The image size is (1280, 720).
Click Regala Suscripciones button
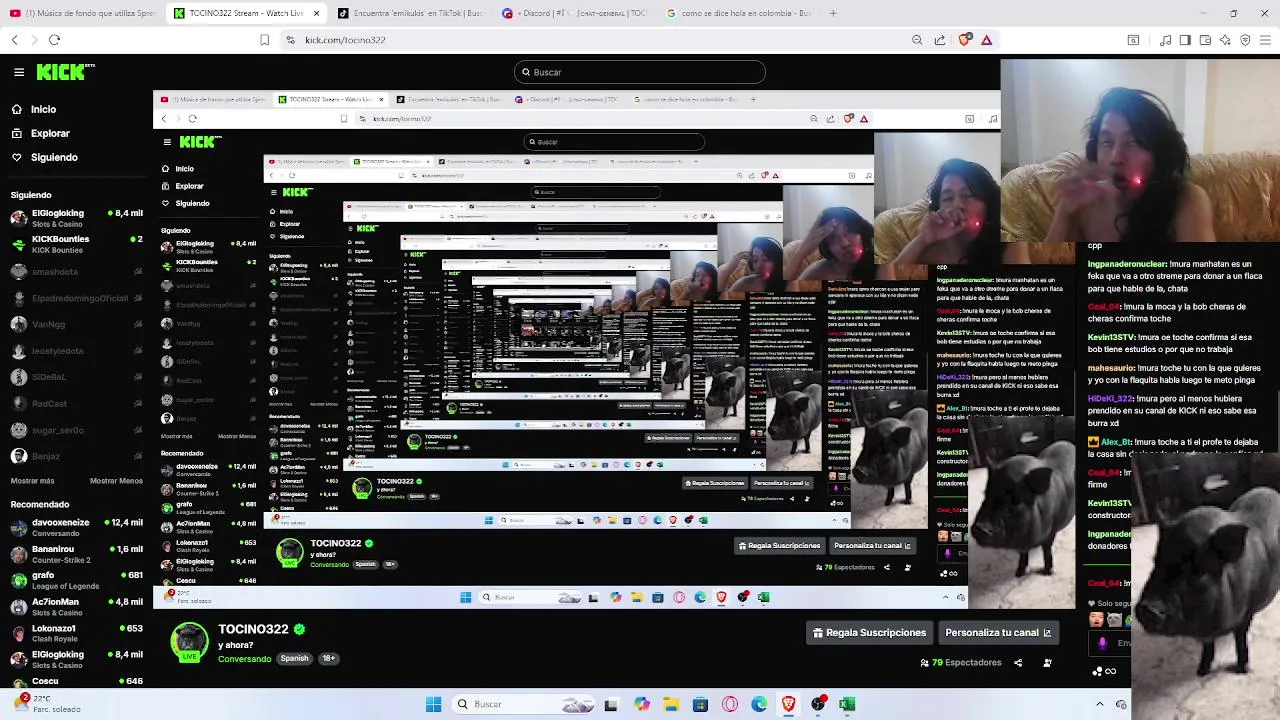869,632
